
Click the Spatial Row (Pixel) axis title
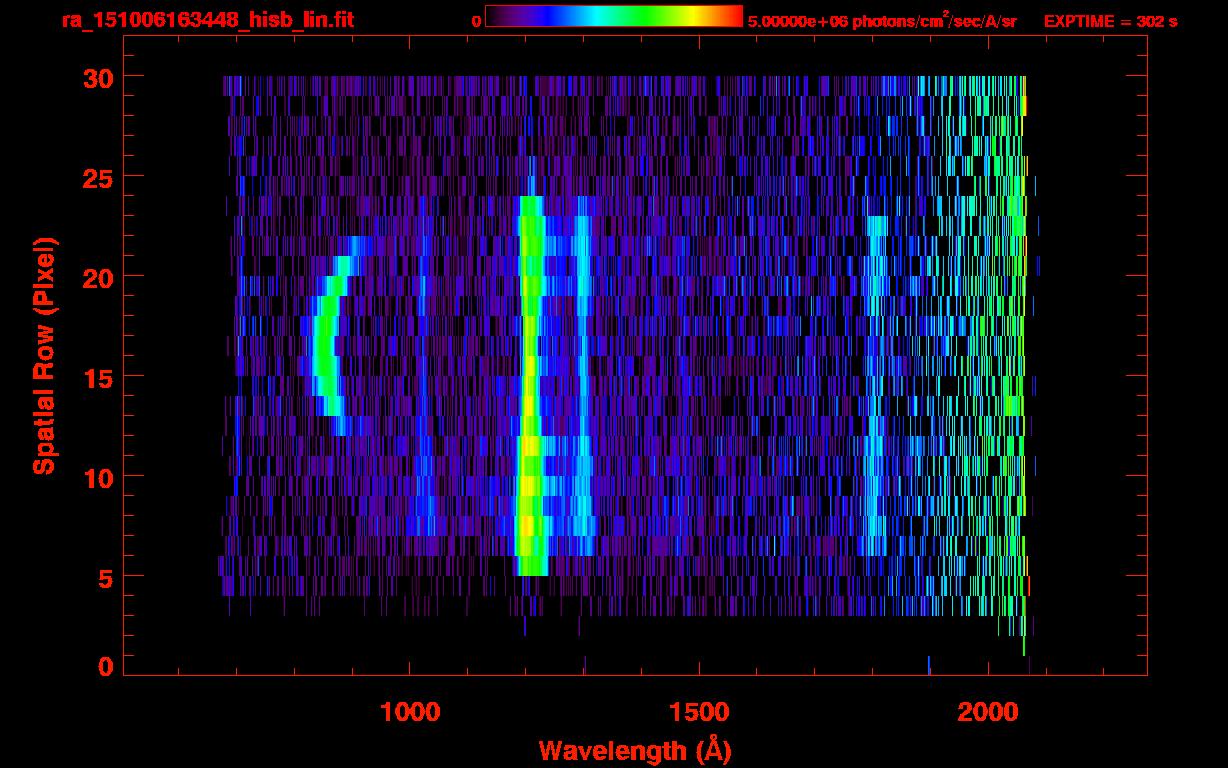(44, 355)
